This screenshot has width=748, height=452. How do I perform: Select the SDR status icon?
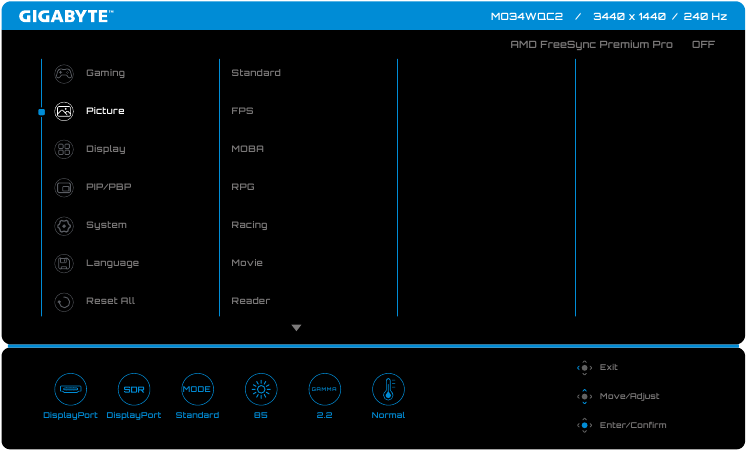coord(133,388)
